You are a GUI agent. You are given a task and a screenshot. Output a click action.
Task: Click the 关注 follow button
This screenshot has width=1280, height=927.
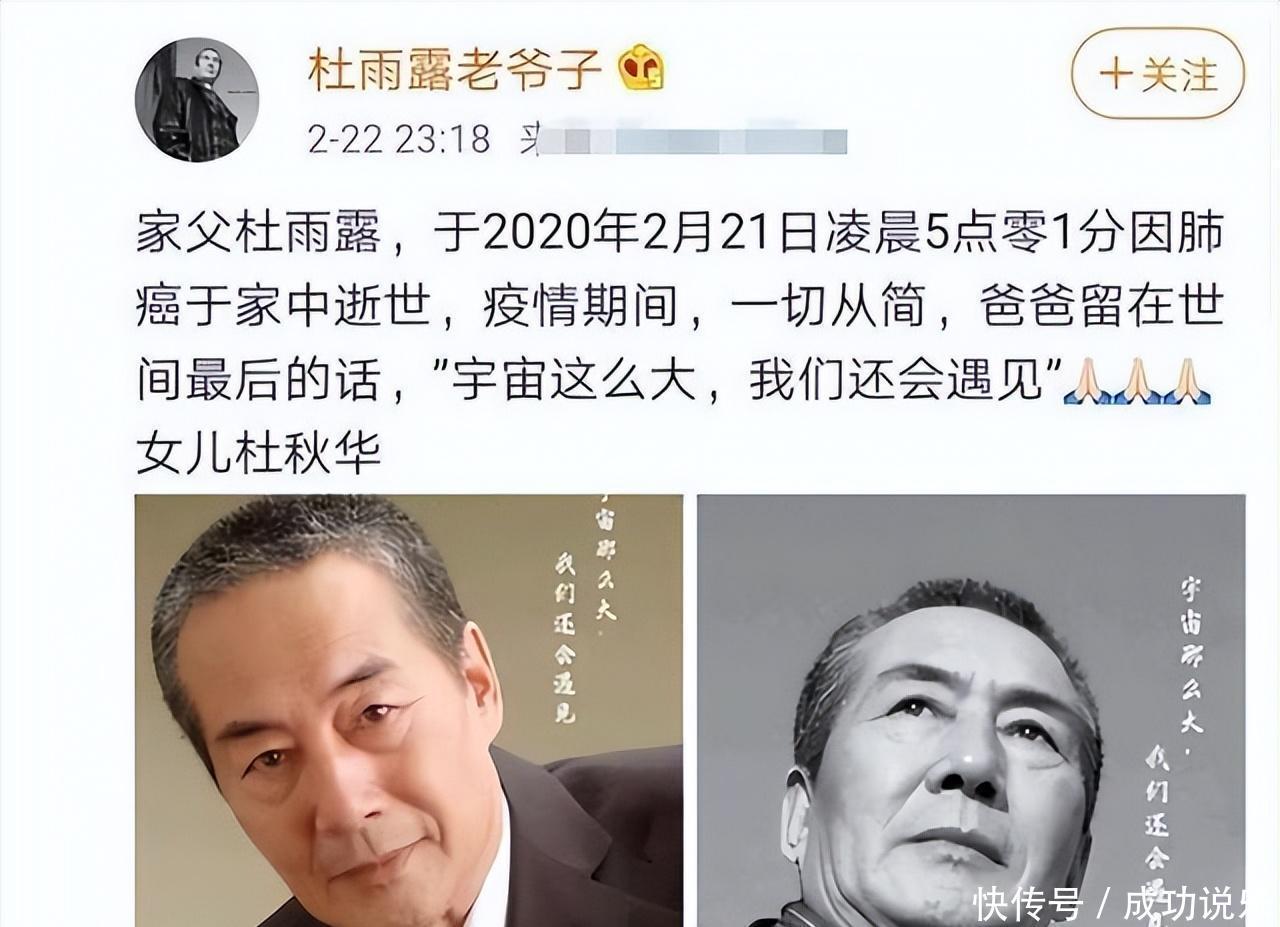1158,74
